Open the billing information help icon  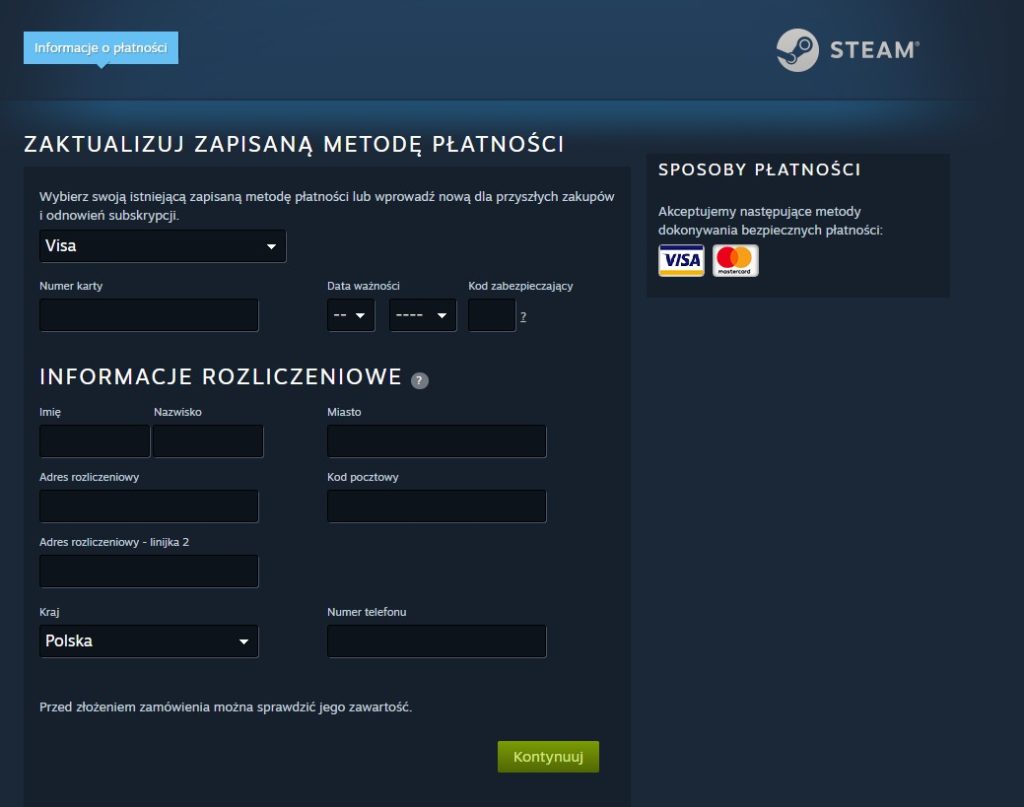click(x=419, y=381)
